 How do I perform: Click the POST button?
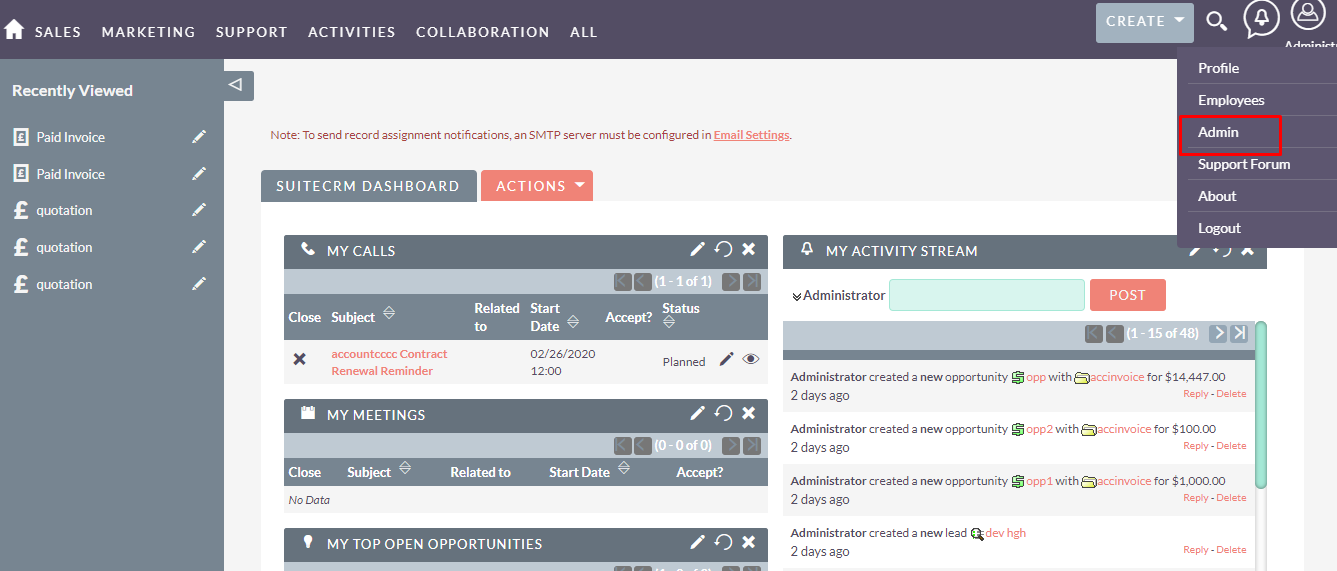[1127, 295]
